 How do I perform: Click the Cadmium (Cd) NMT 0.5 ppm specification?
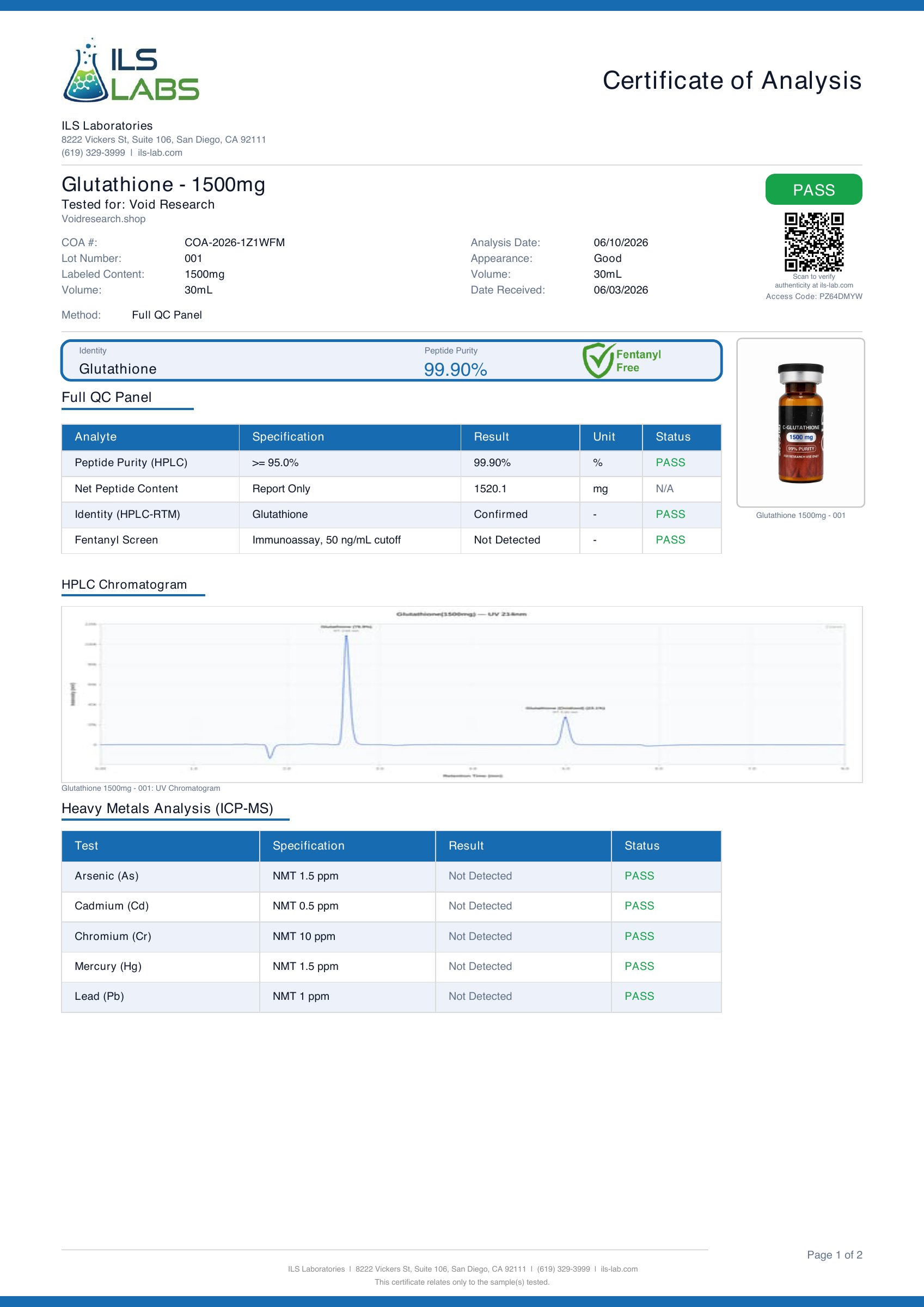[x=305, y=906]
